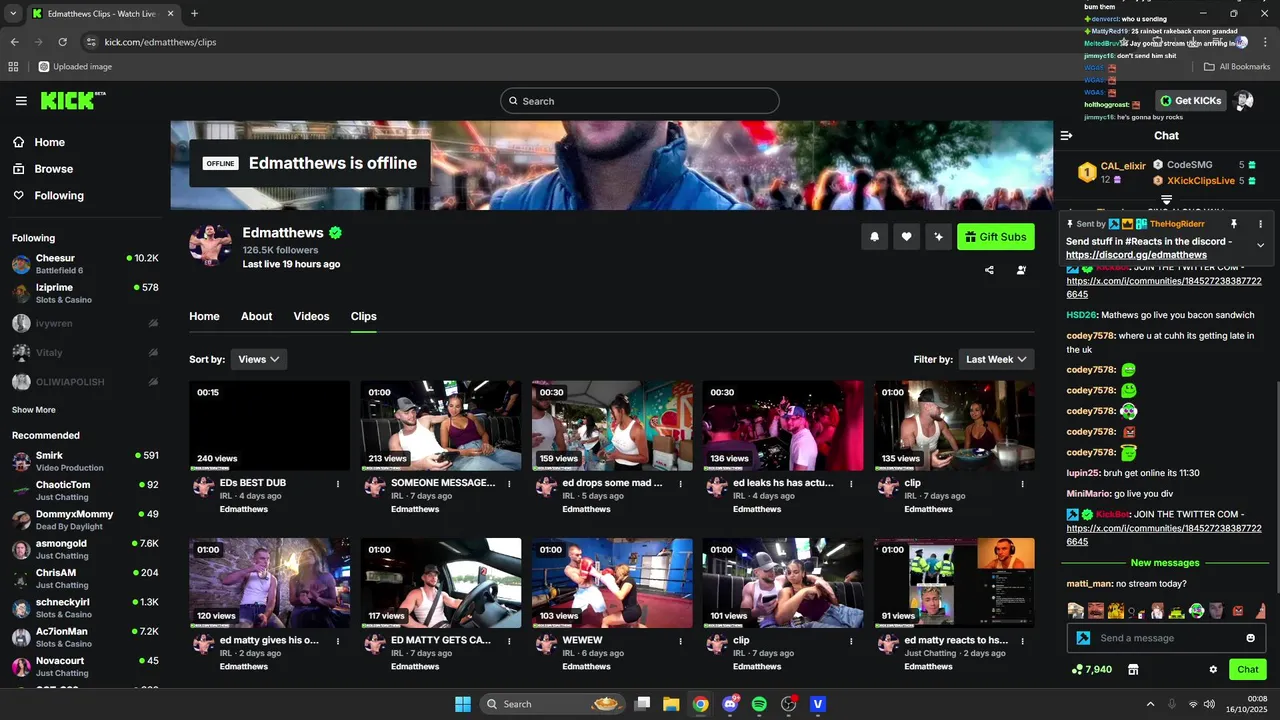Open the EDs BEST DUB clip thumbnail
Screen dimensions: 1280x720
point(269,425)
